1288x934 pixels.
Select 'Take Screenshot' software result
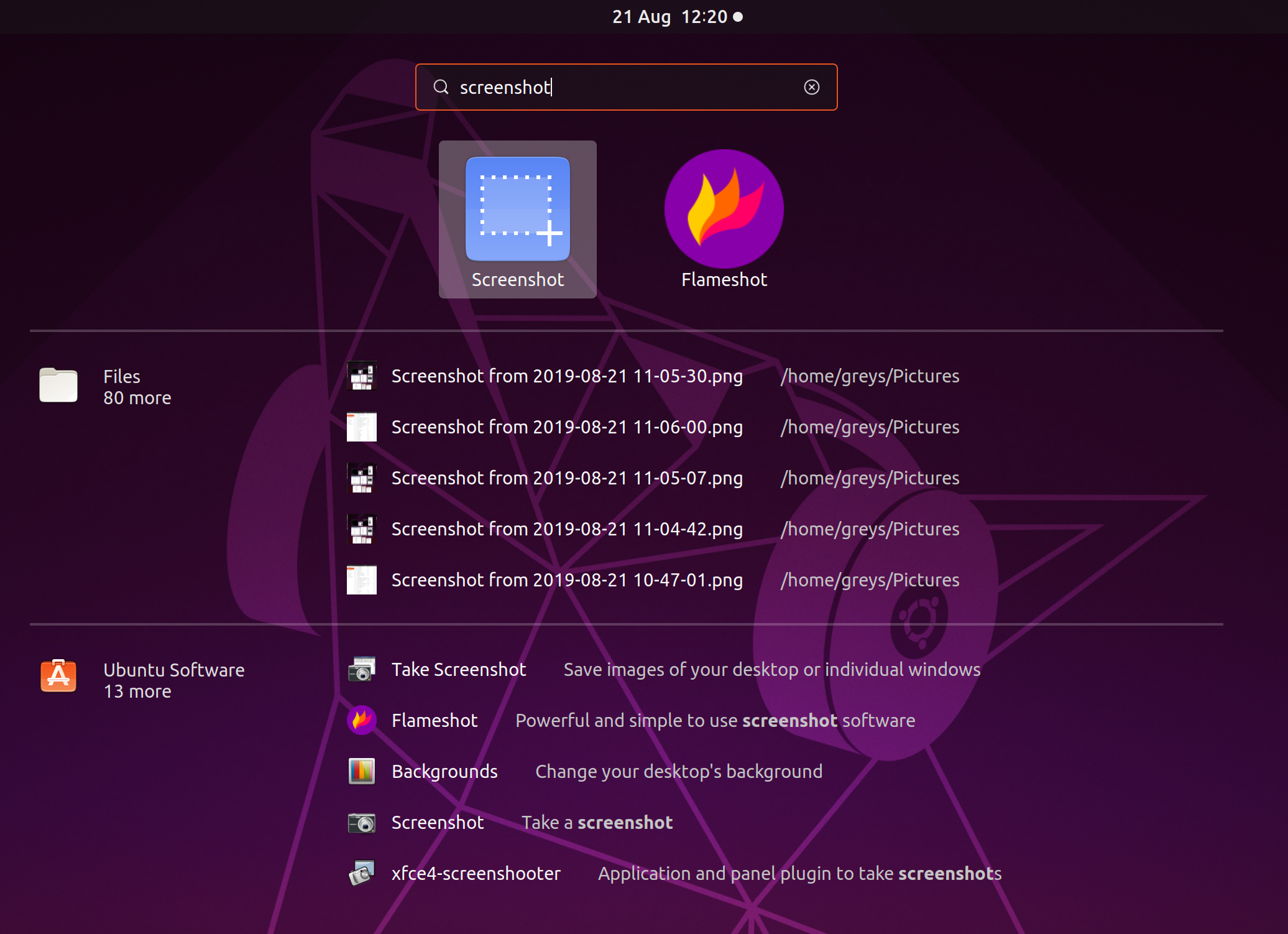click(459, 669)
